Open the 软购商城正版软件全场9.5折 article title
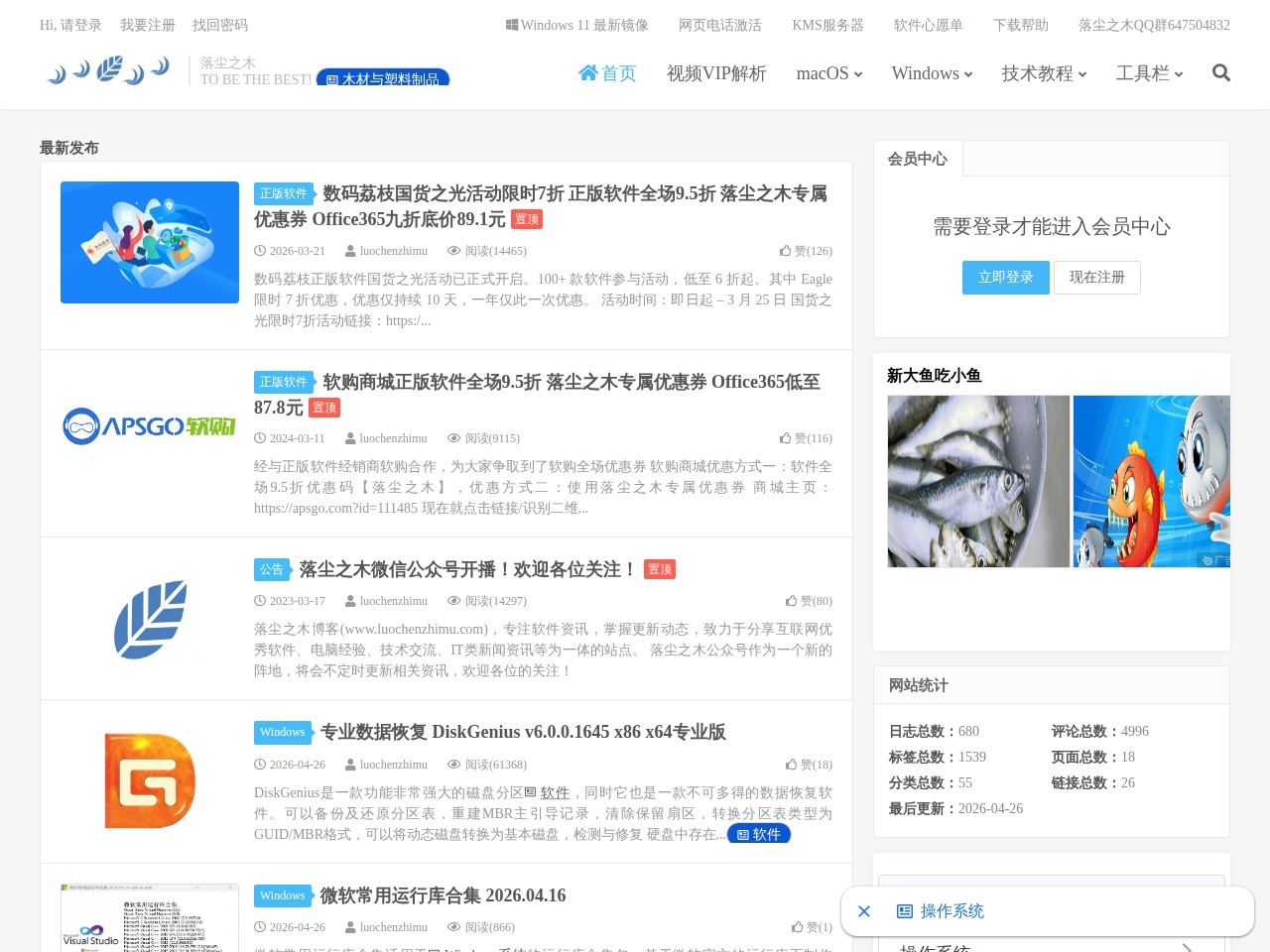The height and width of the screenshot is (952, 1270). 537,395
